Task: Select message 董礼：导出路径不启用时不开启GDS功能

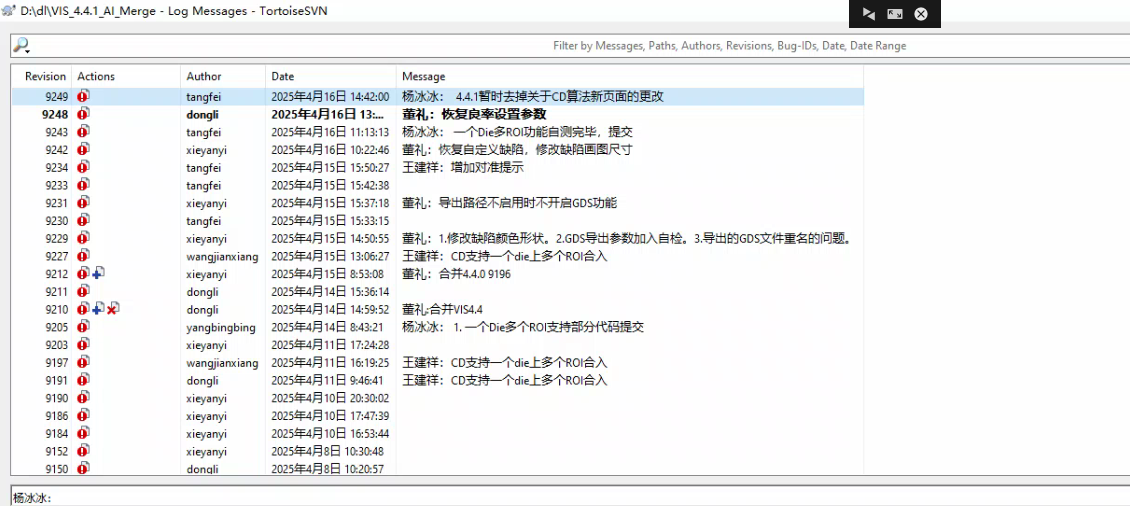Action: [509, 203]
